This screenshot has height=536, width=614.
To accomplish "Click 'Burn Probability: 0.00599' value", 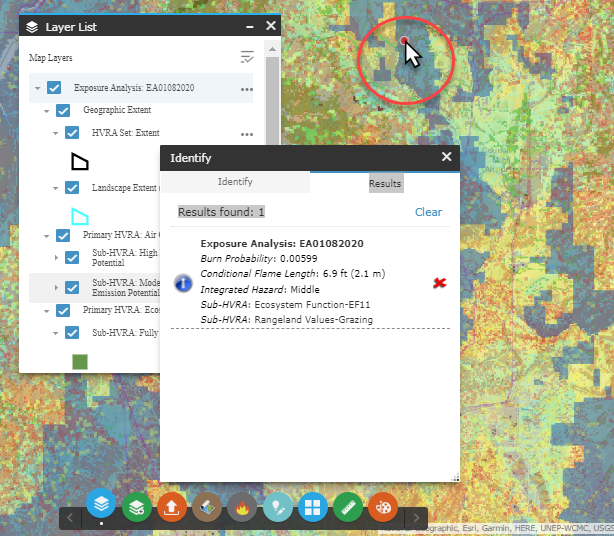I will pos(259,258).
